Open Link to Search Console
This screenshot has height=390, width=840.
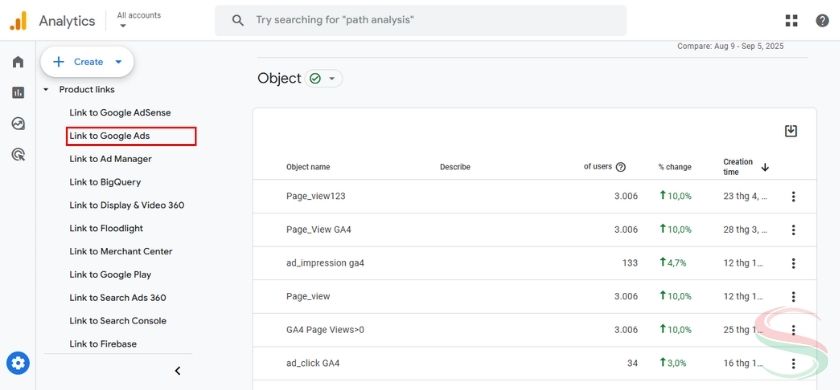118,320
